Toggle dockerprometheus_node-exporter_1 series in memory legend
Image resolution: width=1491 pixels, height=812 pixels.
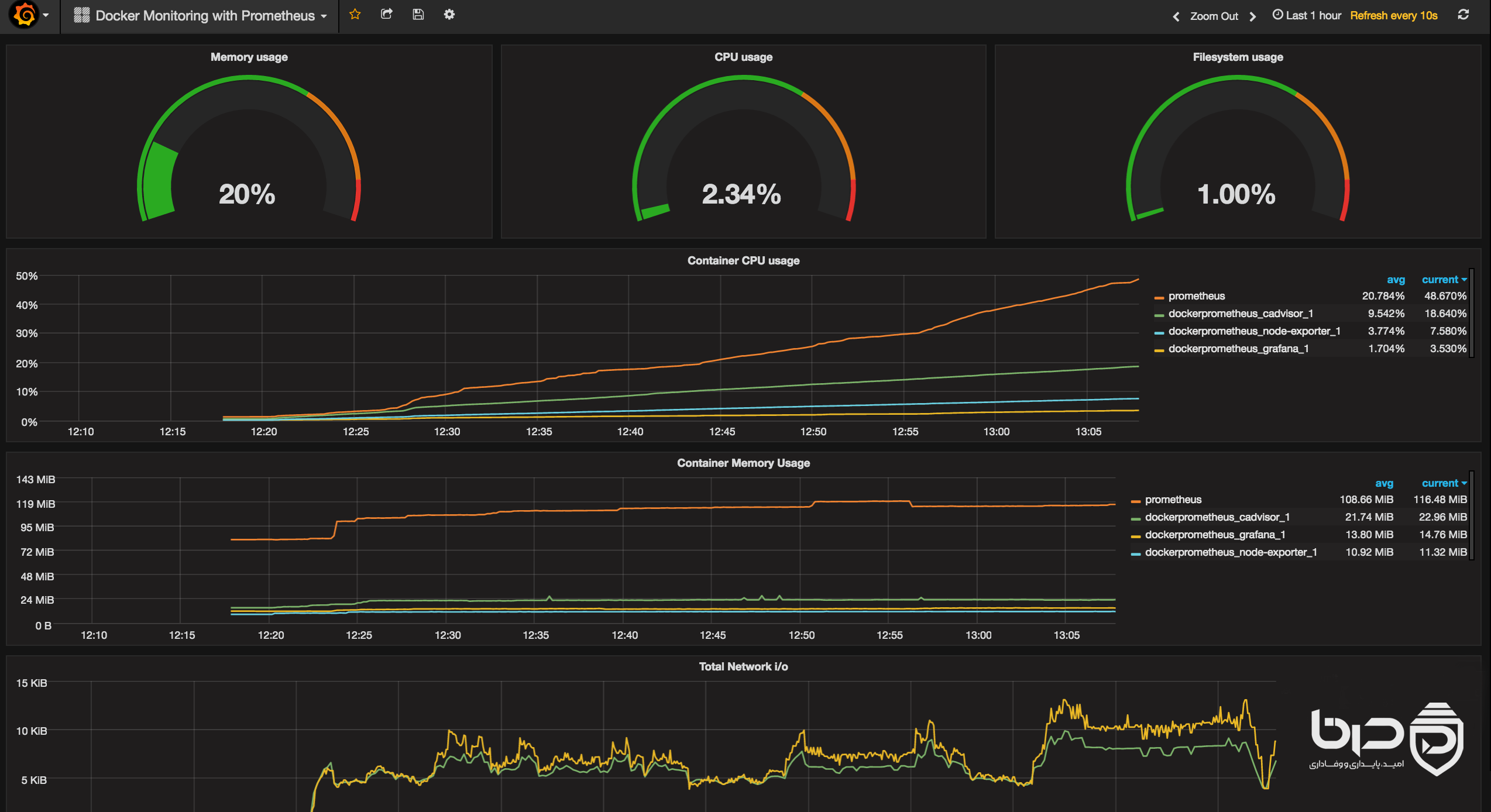(x=1231, y=552)
